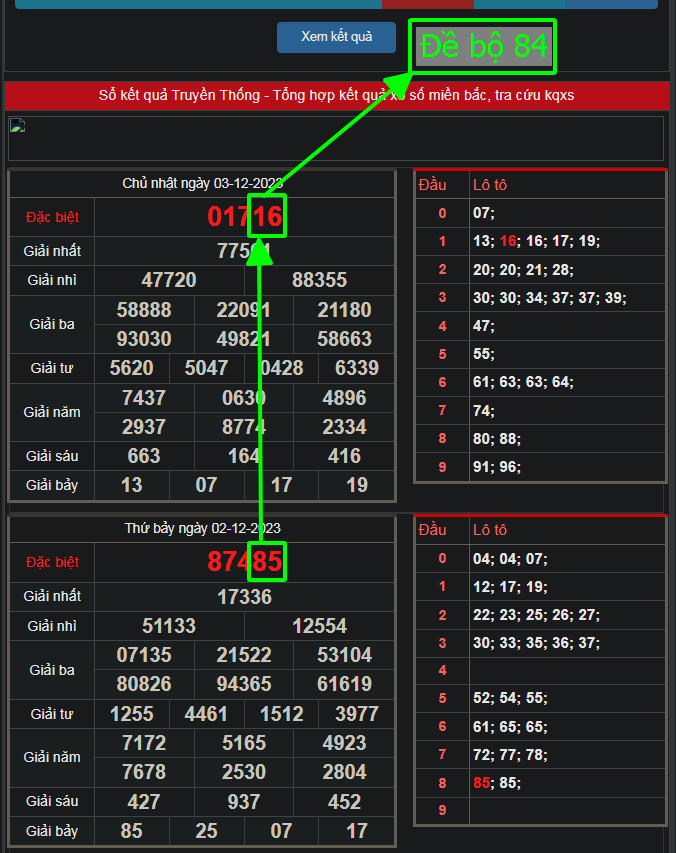The width and height of the screenshot is (676, 853).
Task: Open the red Sổ kết quả Truyền Thống banner
Action: click(336, 96)
